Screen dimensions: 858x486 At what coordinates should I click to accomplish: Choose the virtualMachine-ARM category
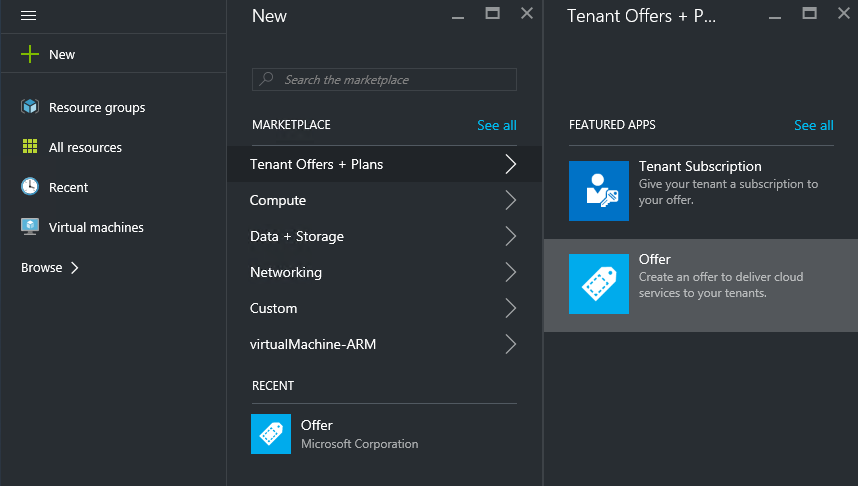tap(313, 344)
